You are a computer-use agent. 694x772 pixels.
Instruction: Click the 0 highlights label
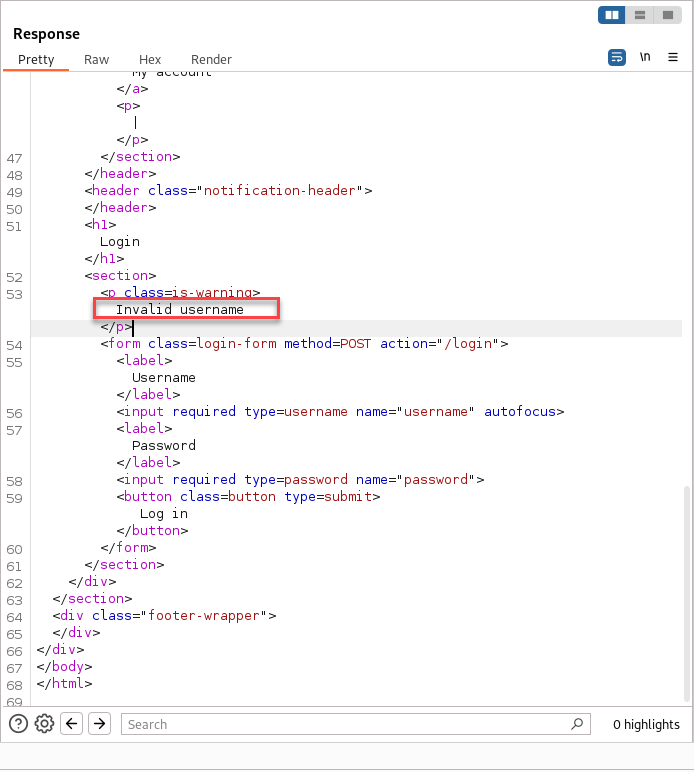coord(646,724)
